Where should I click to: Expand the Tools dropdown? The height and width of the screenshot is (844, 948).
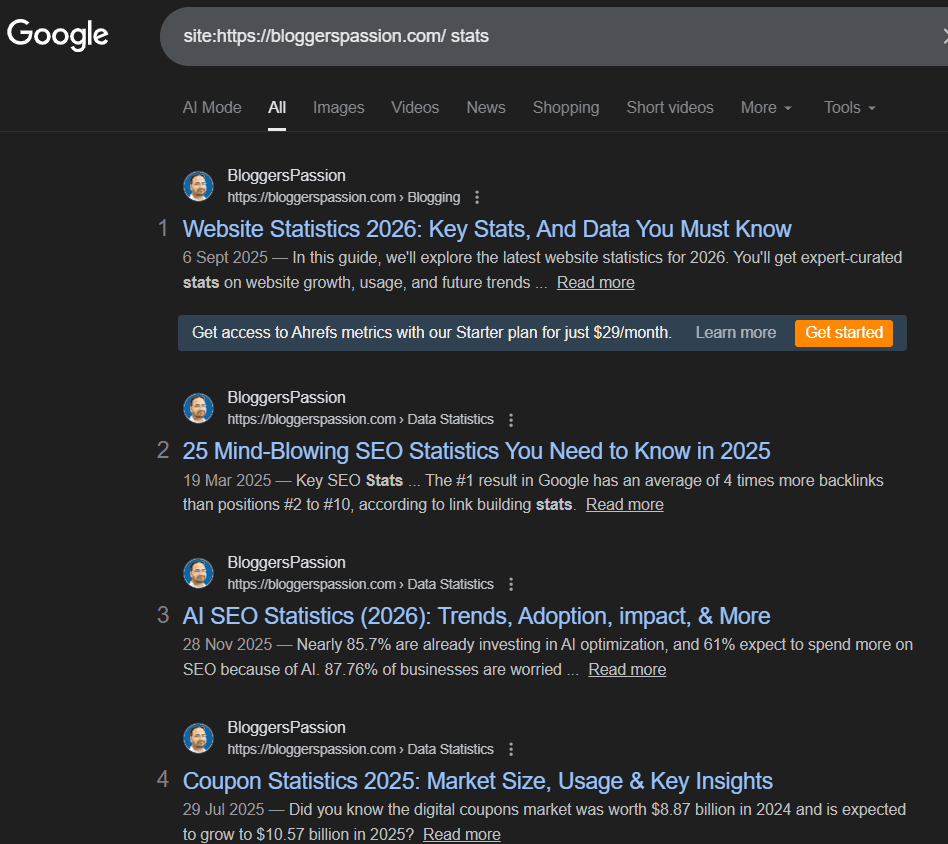pos(848,107)
